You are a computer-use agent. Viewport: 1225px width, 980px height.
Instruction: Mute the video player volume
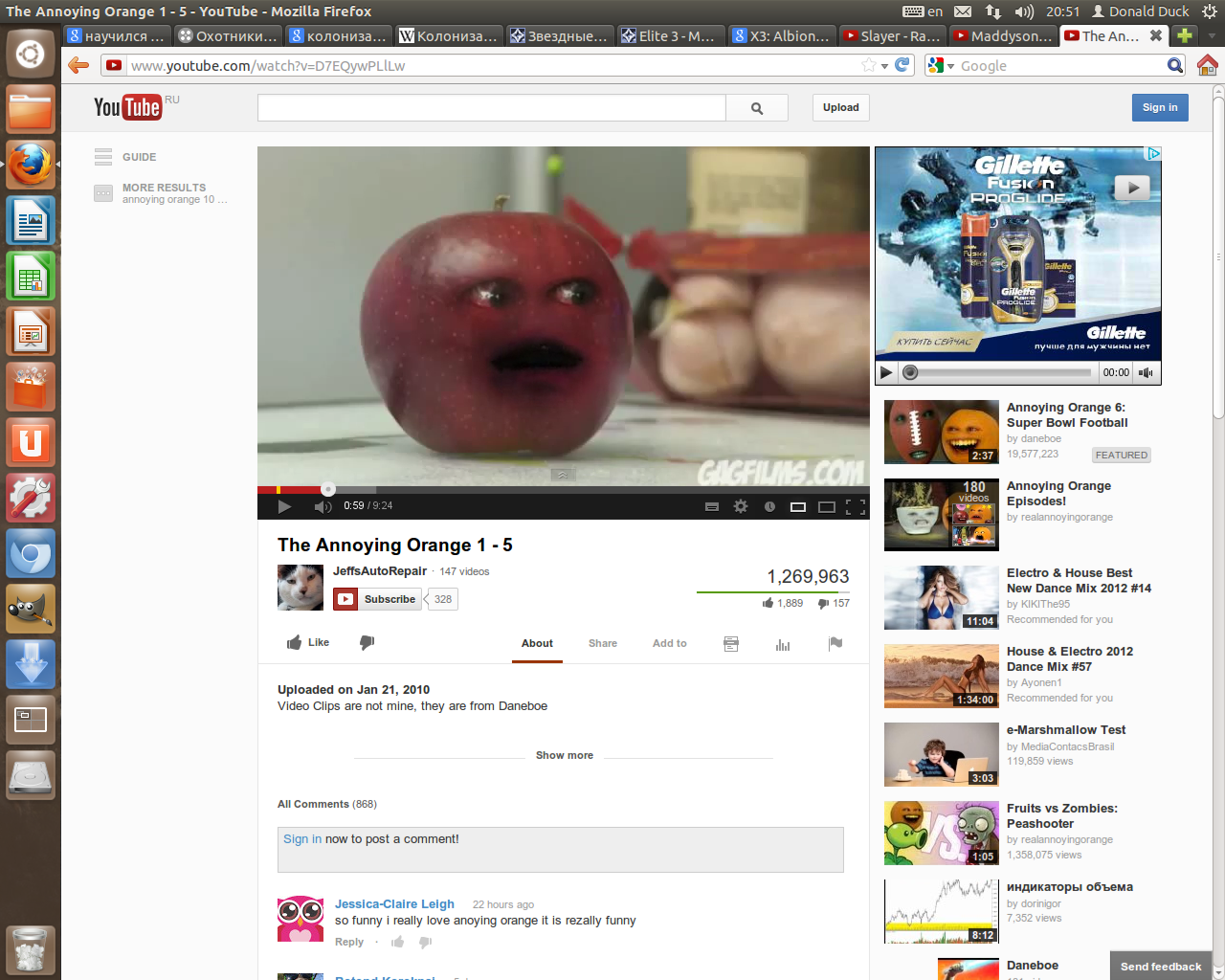point(323,506)
